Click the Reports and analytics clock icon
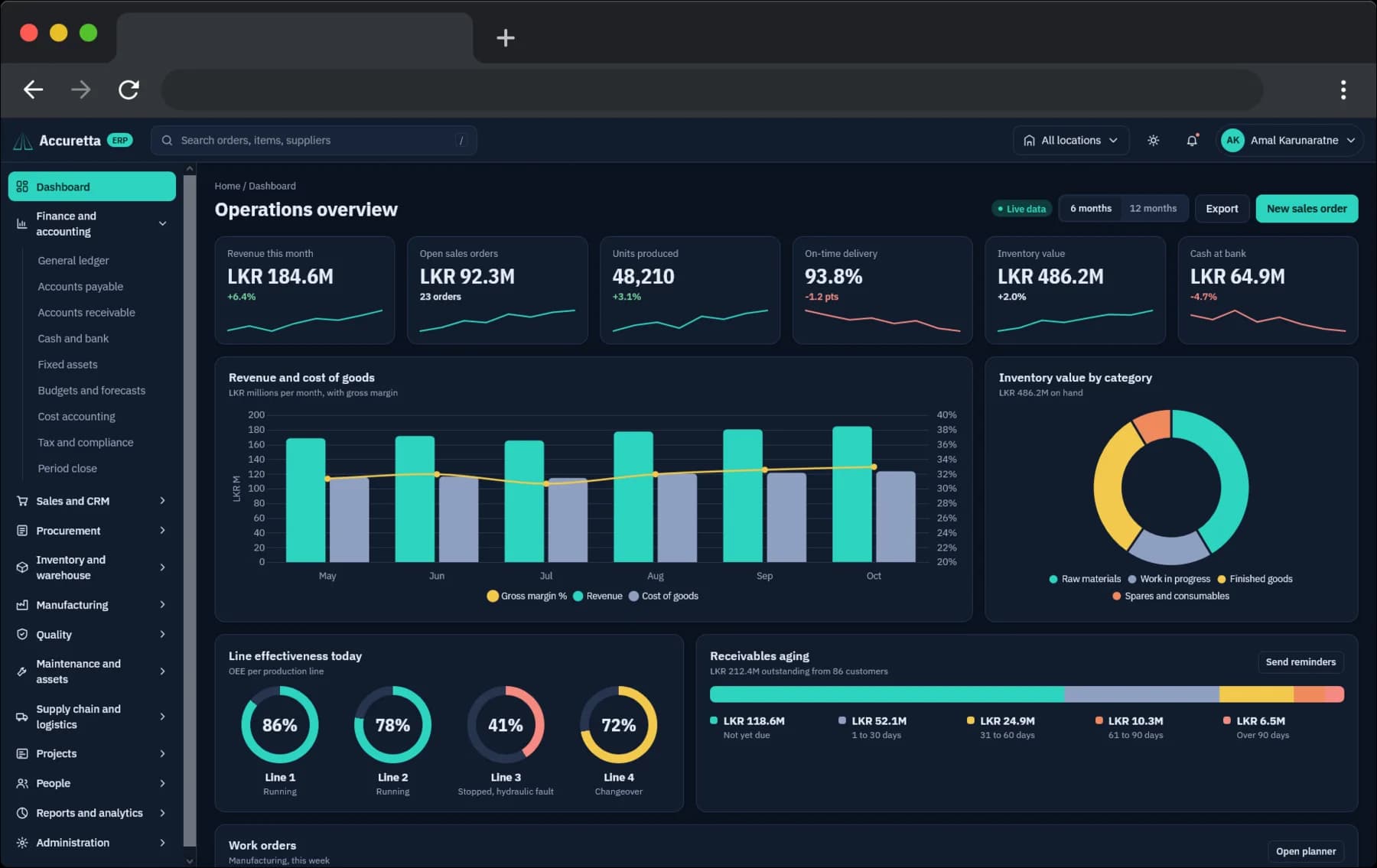1377x868 pixels. pyautogui.click(x=22, y=813)
